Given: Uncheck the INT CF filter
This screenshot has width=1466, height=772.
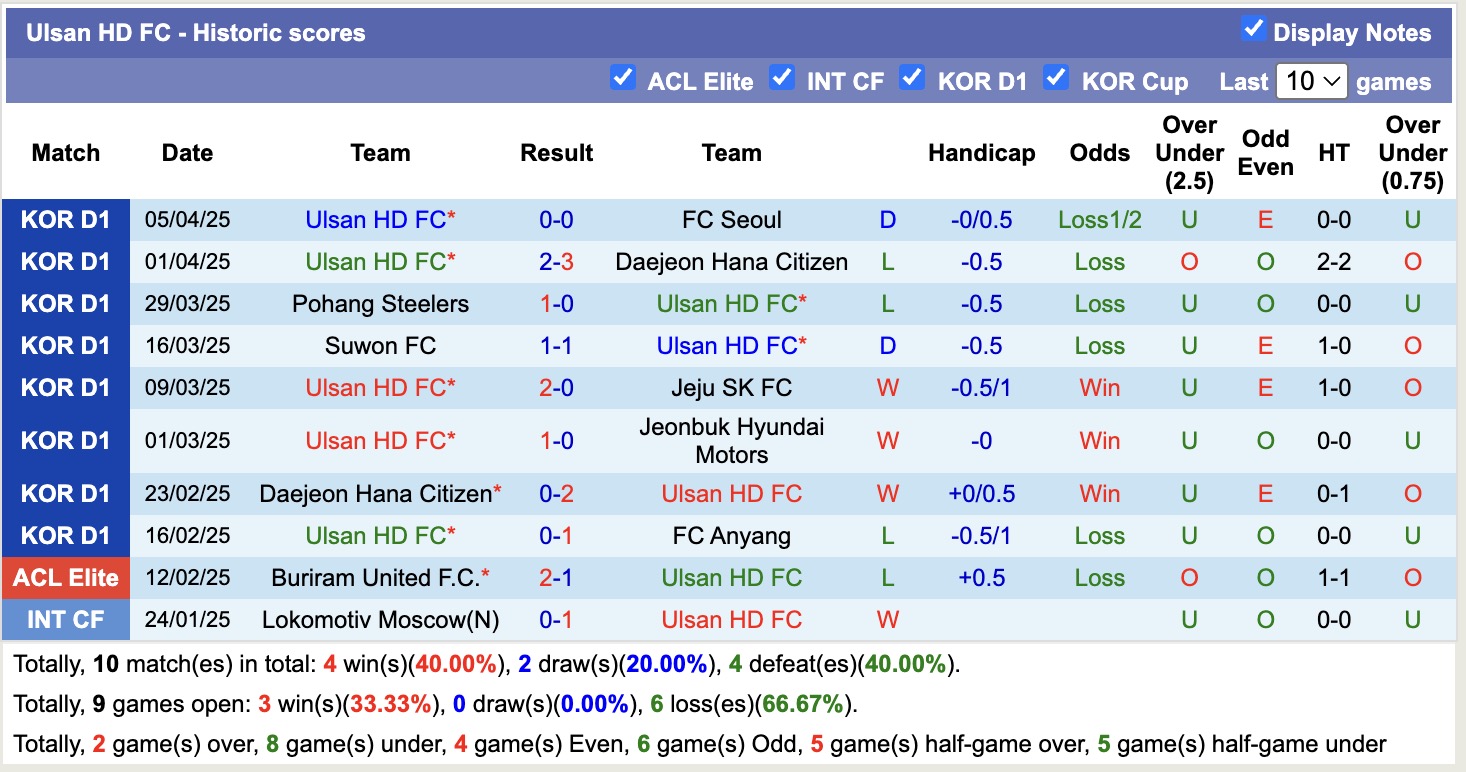Looking at the screenshot, I should 781,77.
